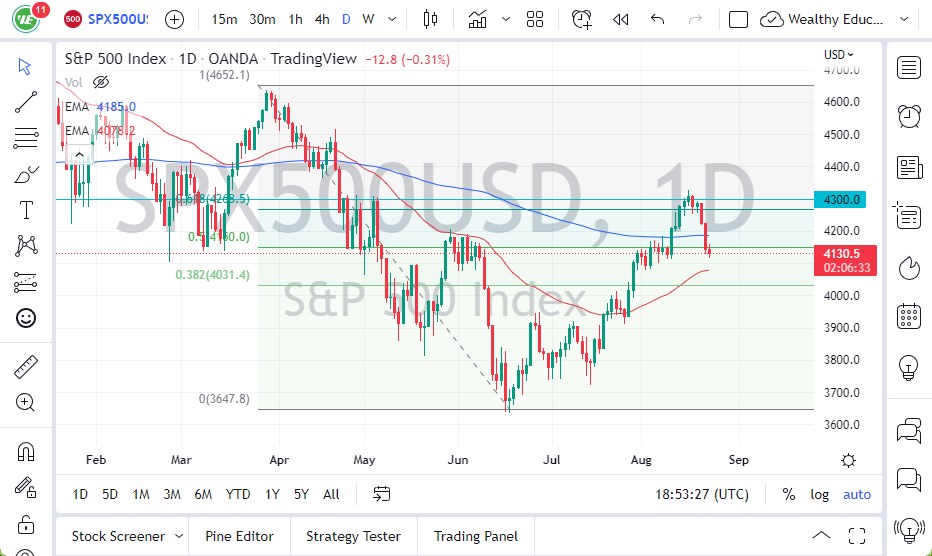The height and width of the screenshot is (556, 932).
Task: Set date range to YTD
Action: [238, 494]
